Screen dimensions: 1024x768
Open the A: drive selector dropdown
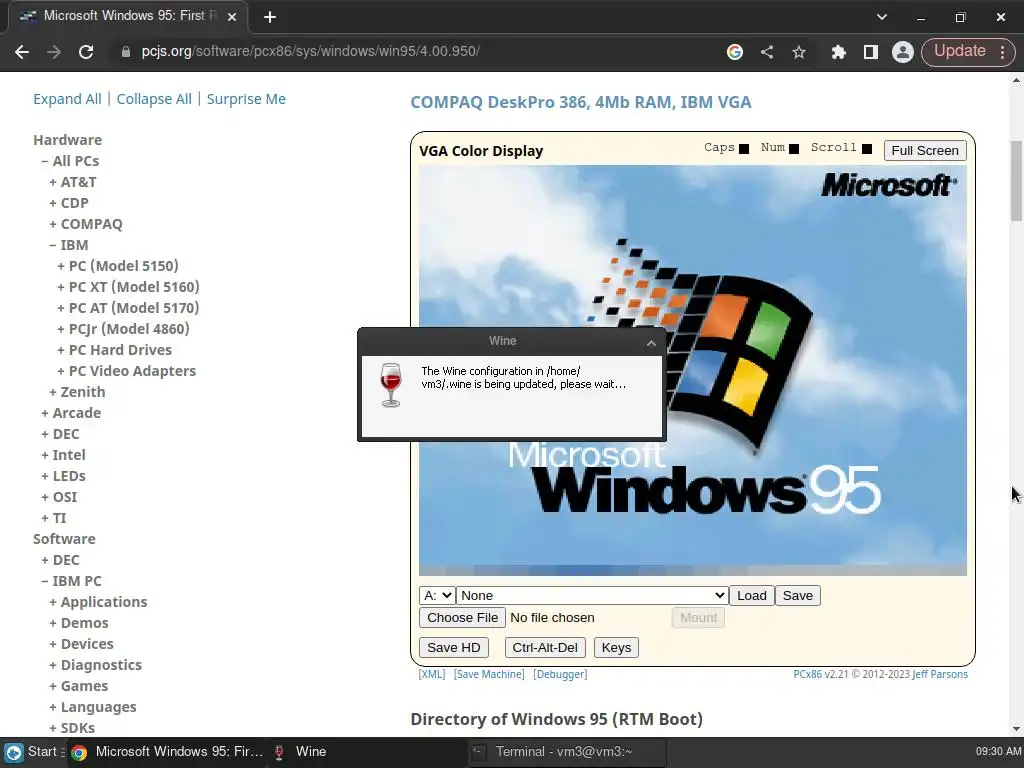pos(437,596)
